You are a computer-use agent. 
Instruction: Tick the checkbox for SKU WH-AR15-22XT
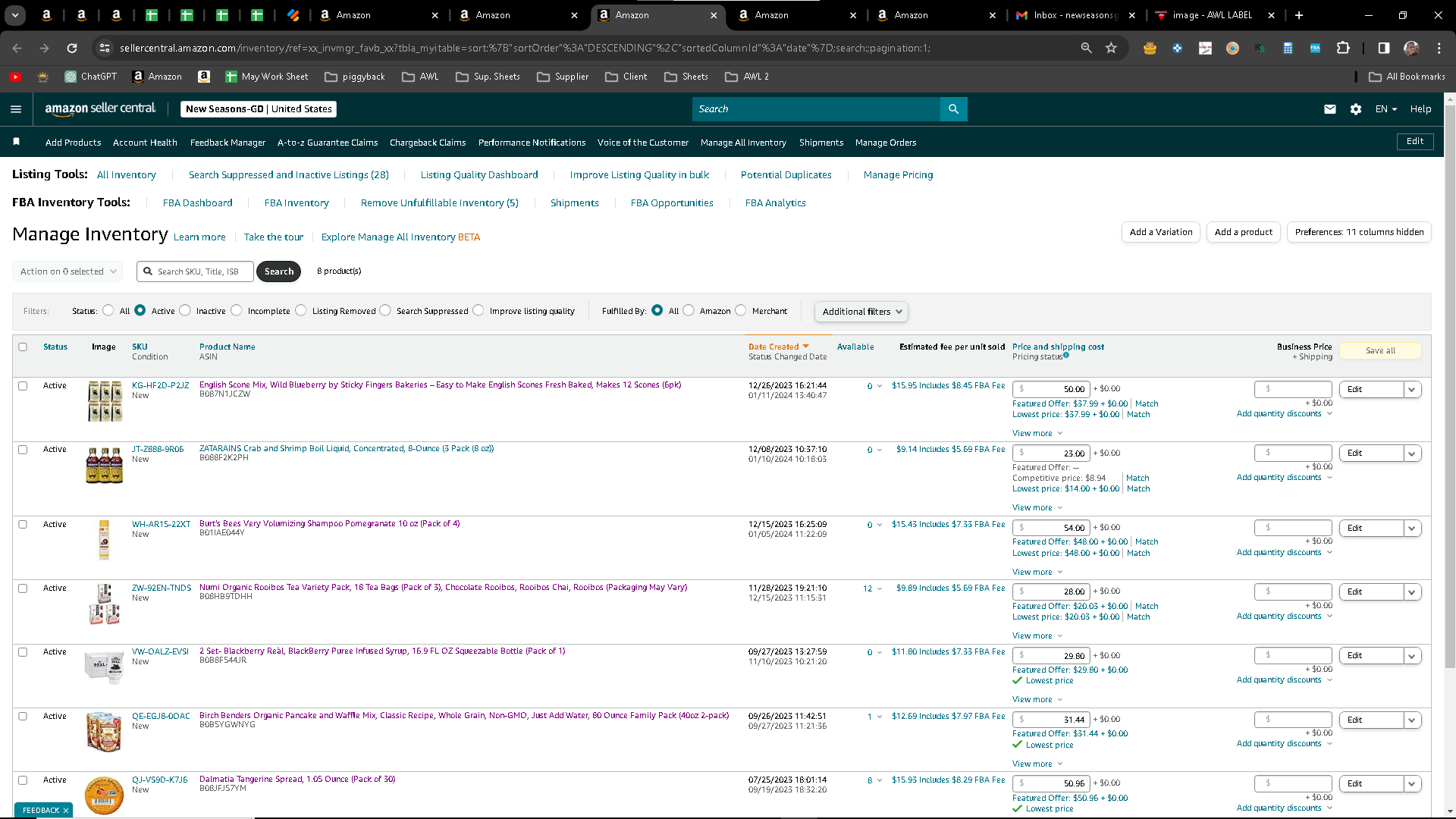coord(23,525)
